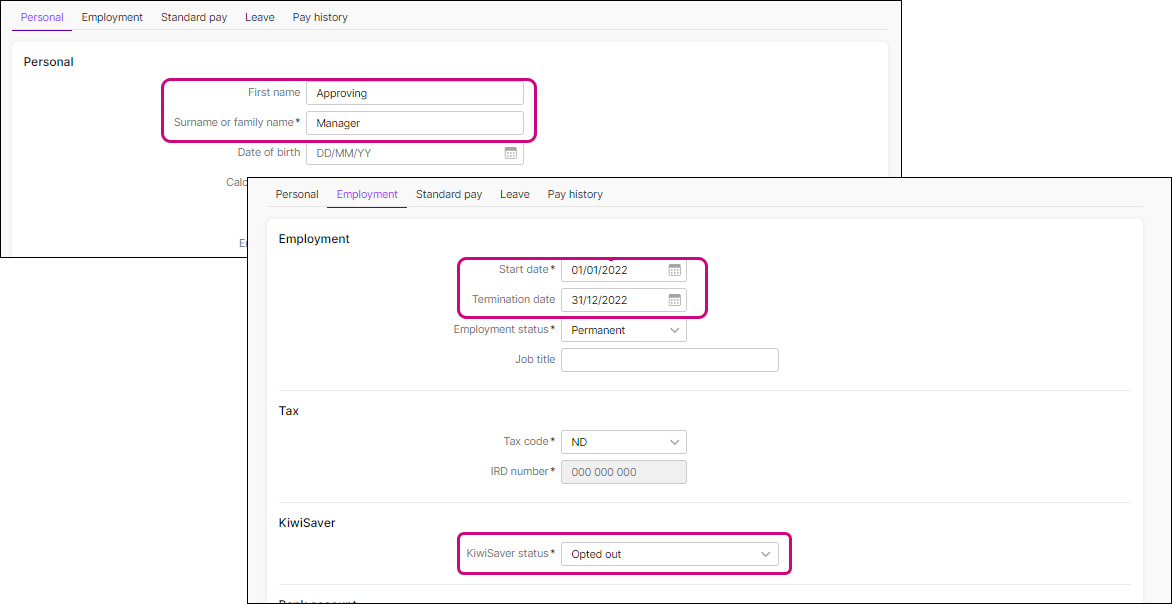1172x604 pixels.
Task: Open the Tax code dropdown
Action: click(623, 442)
